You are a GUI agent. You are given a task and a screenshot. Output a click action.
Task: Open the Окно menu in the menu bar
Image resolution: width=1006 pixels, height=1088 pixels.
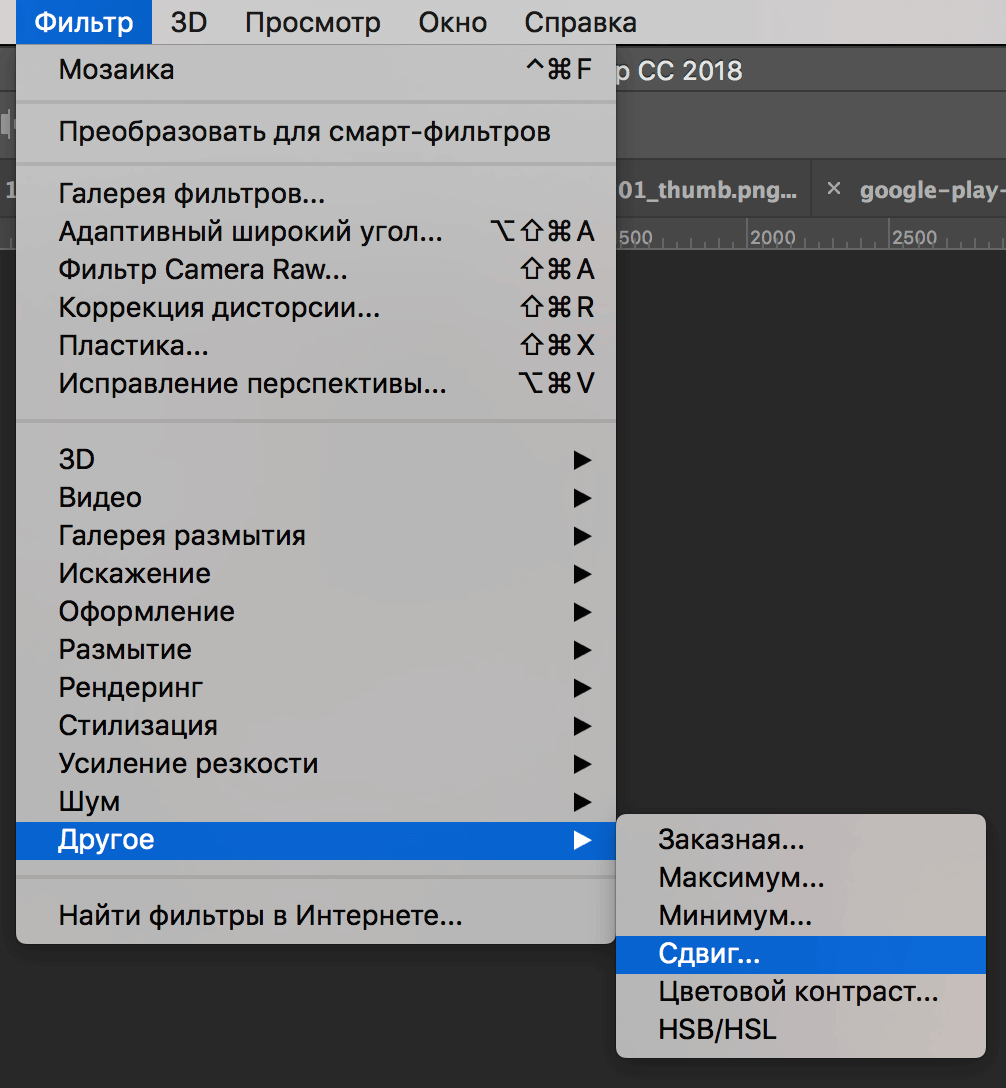coord(452,22)
